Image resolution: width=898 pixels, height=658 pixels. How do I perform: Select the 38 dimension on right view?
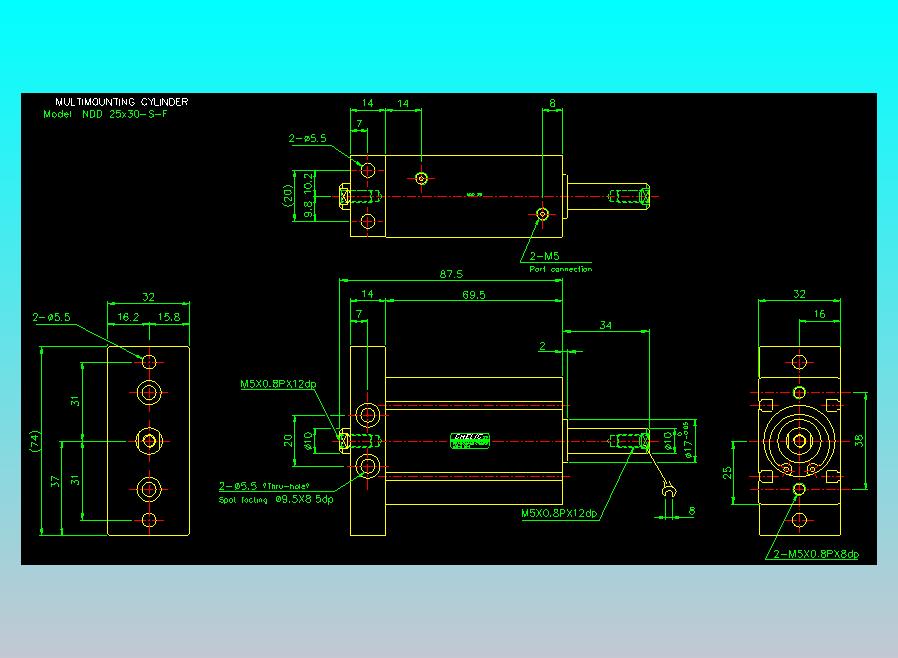point(858,440)
